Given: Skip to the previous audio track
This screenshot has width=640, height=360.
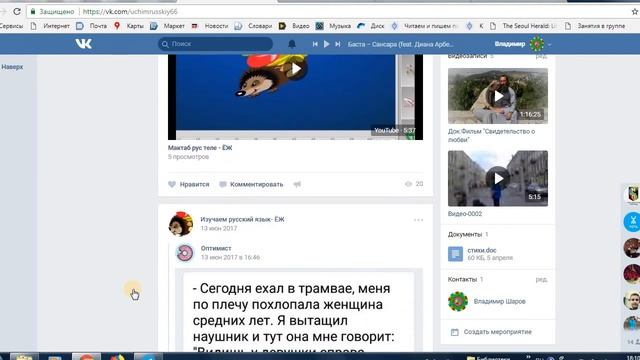Looking at the screenshot, I should point(315,44).
